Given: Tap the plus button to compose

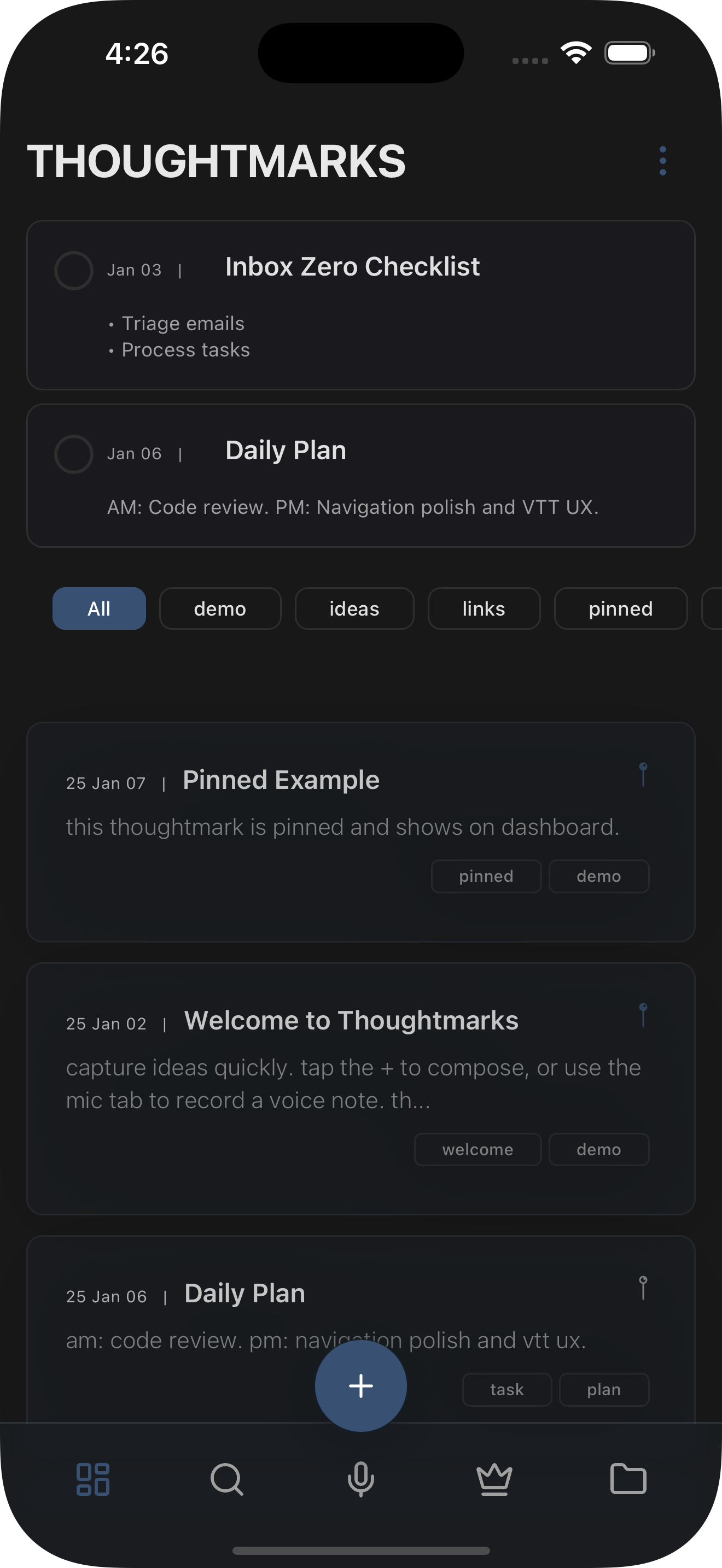Looking at the screenshot, I should click(x=361, y=1386).
